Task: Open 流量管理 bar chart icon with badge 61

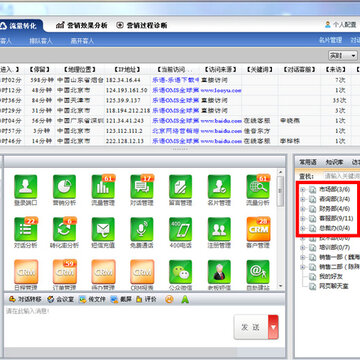Action: [103, 187]
